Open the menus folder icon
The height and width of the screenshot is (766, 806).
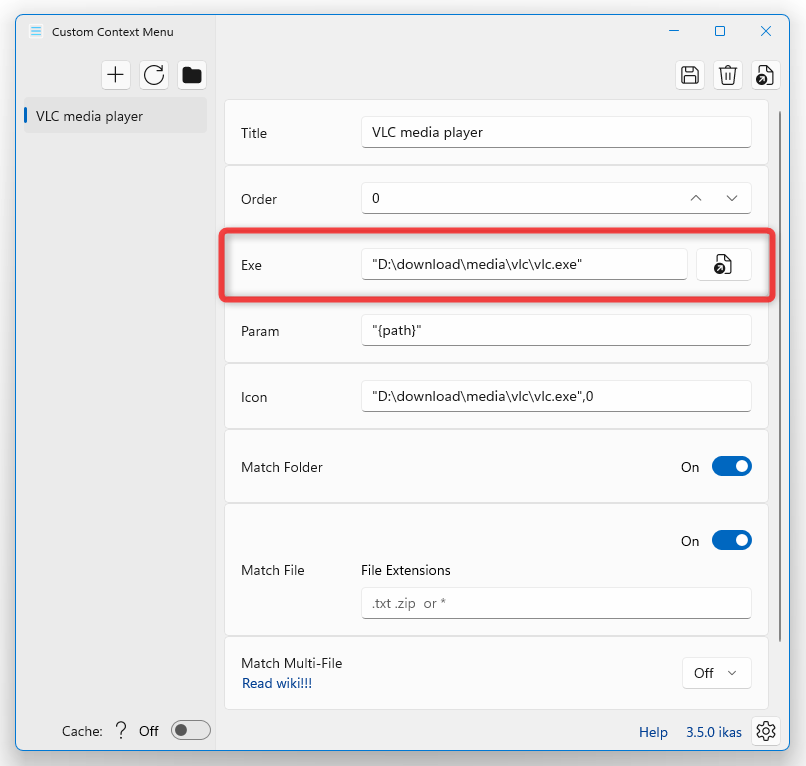[x=192, y=75]
